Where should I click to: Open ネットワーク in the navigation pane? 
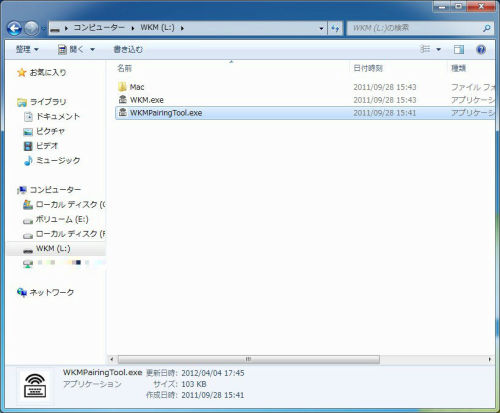point(52,292)
